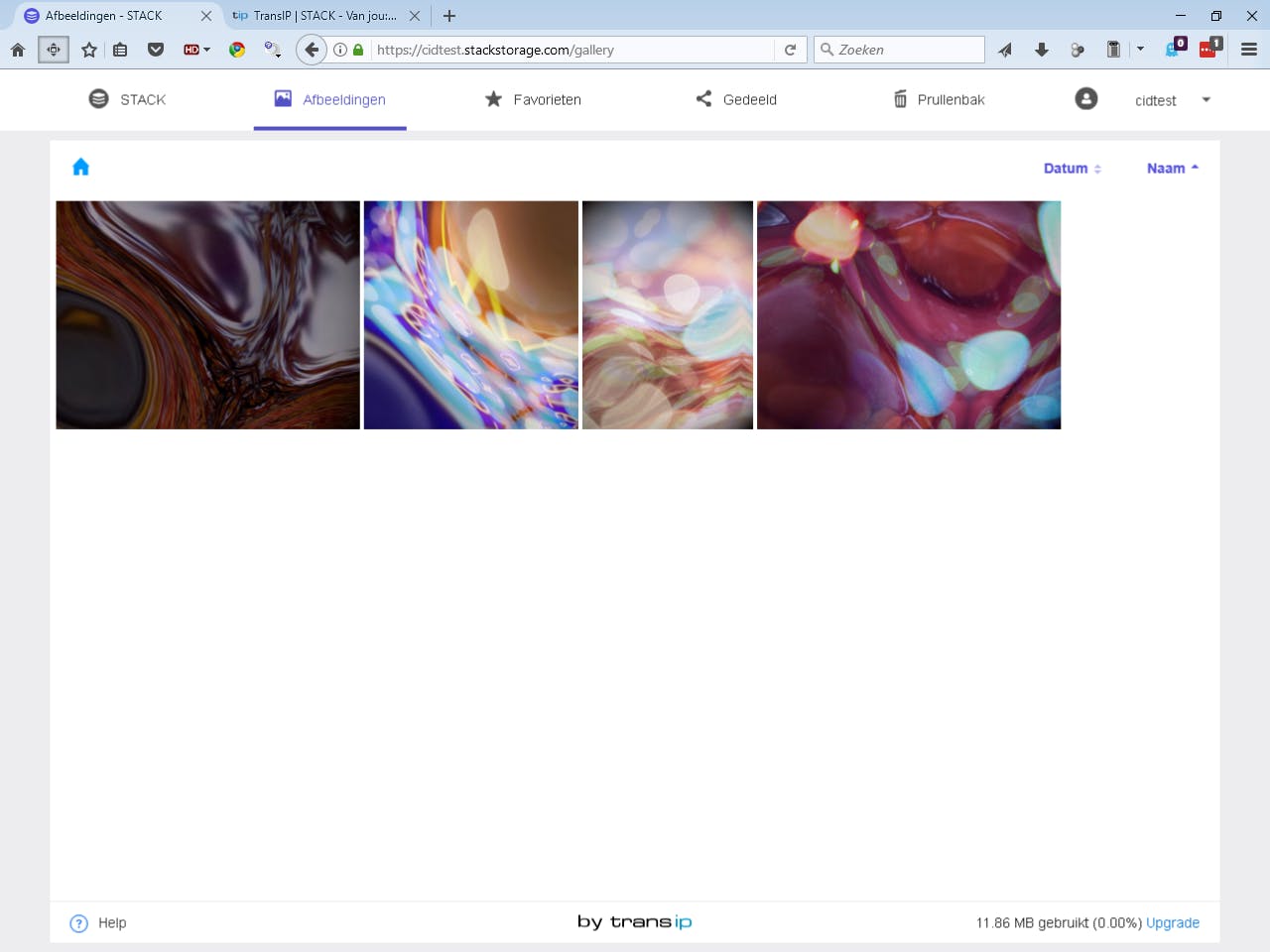Viewport: 1270px width, 952px height.
Task: Click the trash can extension toolbar icon
Action: click(x=1113, y=50)
